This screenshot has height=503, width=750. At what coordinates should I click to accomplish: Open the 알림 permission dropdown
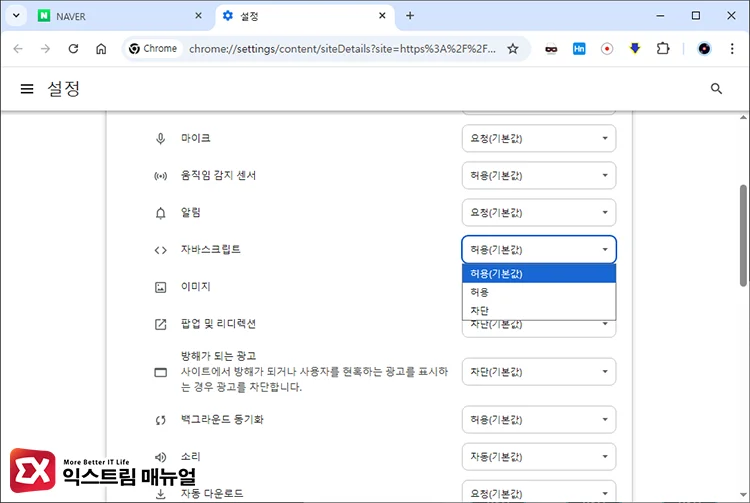[539, 213]
